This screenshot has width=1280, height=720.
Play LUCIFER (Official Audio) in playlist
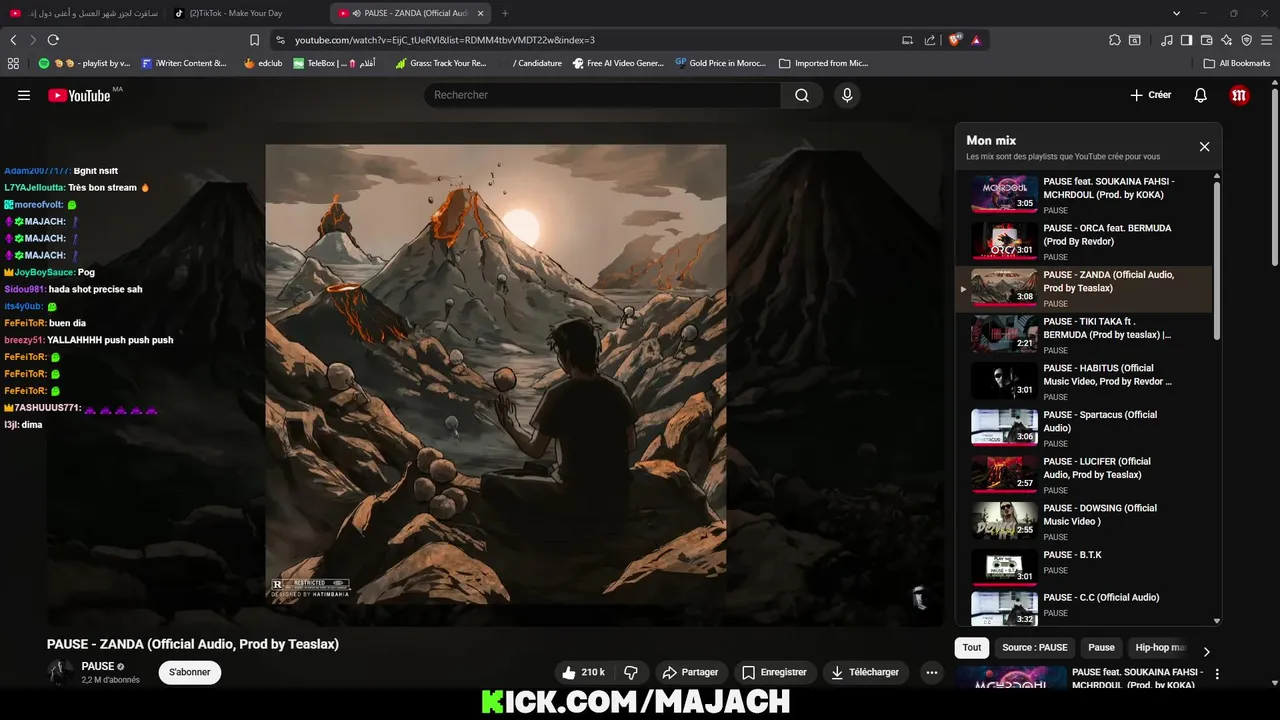tap(1085, 474)
